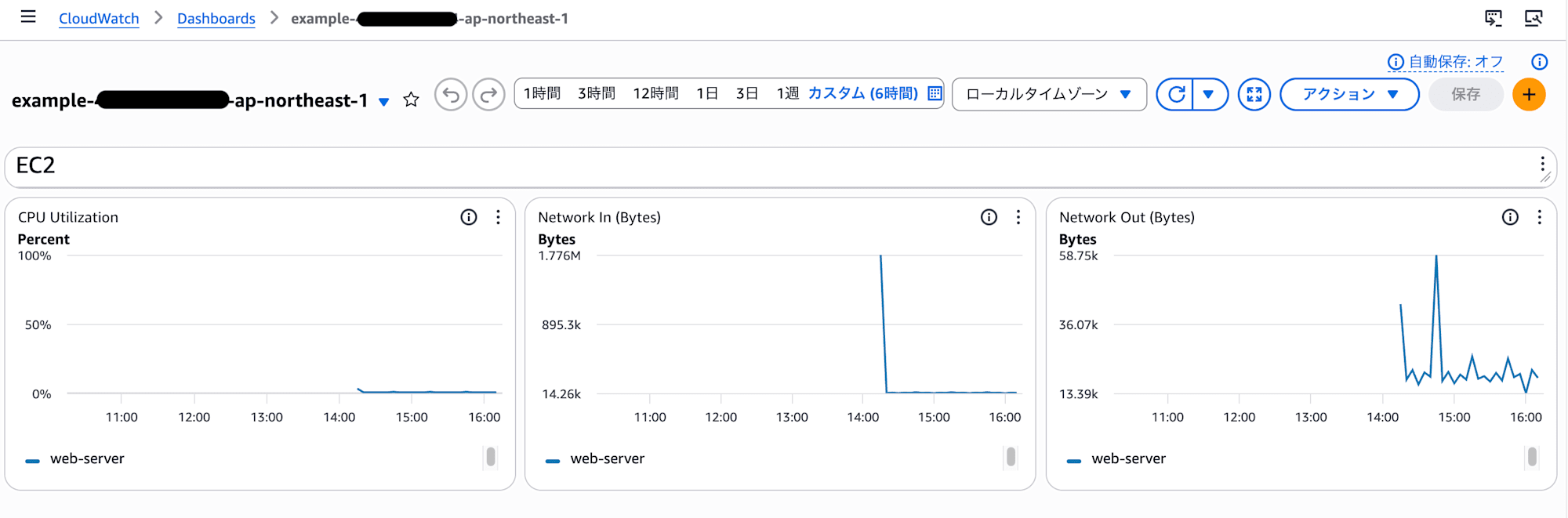Screen dimensions: 1568x518
Task: Click the 100% axis label in CPU chart
Action: (34, 256)
